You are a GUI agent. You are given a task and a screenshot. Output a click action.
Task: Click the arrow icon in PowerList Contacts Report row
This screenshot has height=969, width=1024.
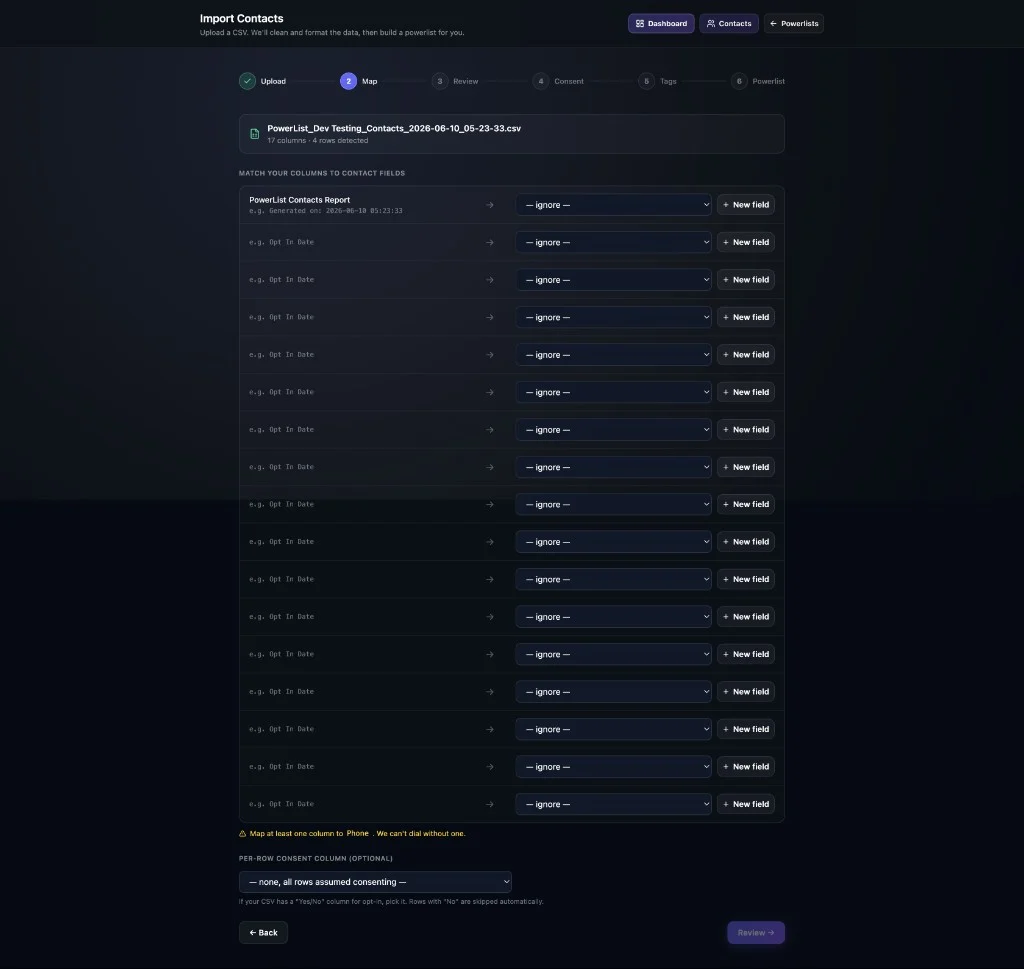coord(490,205)
